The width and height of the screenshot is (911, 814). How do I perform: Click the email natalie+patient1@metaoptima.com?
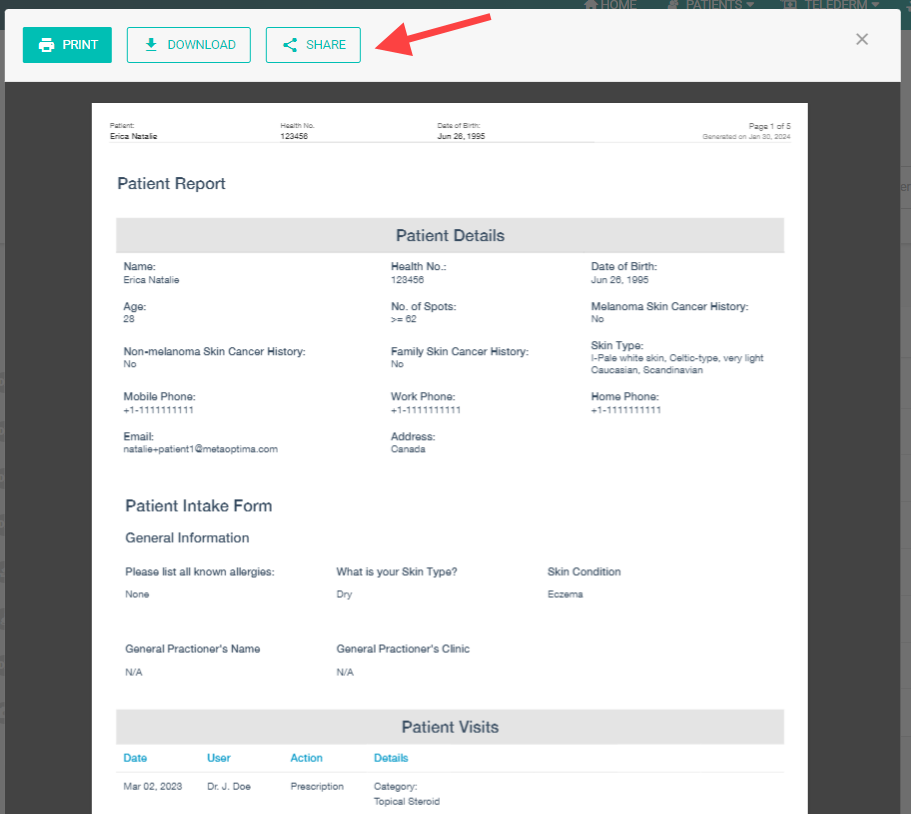tap(200, 449)
